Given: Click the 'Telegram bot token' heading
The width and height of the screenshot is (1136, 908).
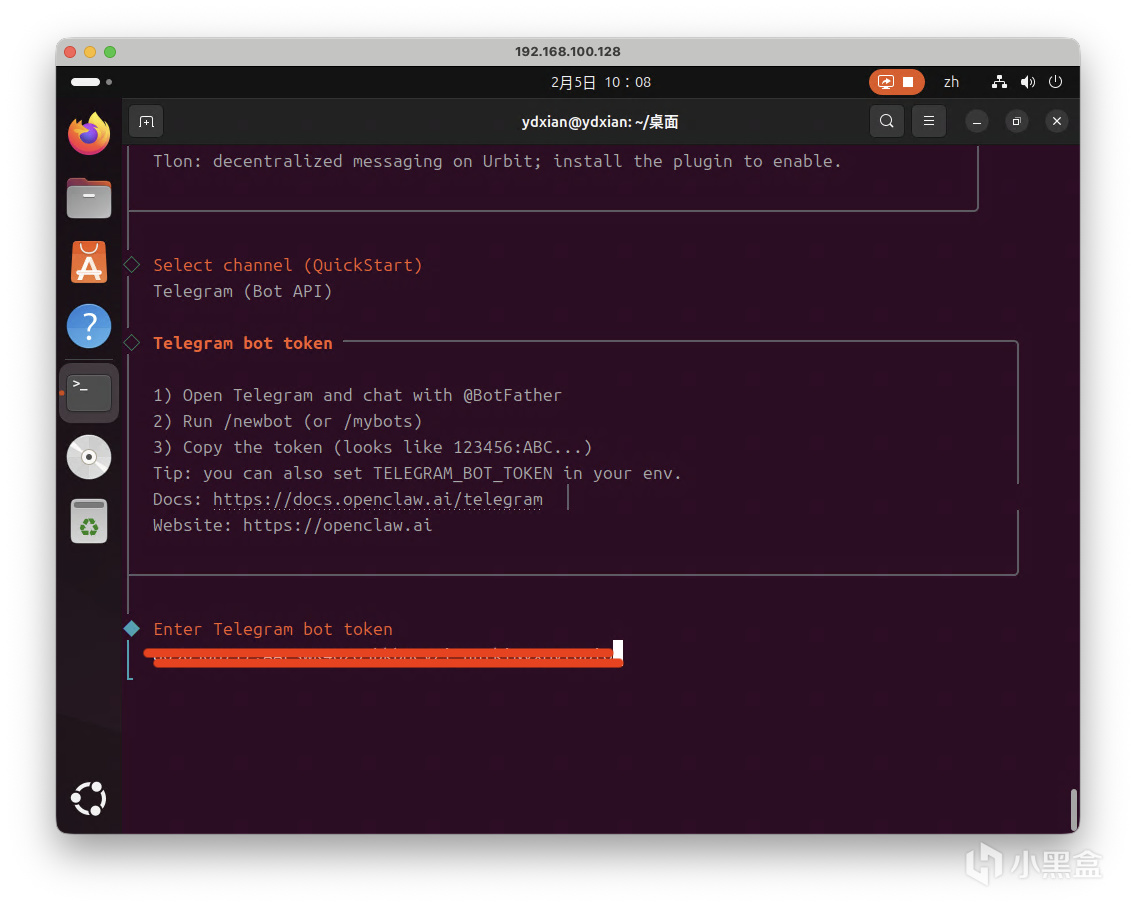Looking at the screenshot, I should point(243,343).
